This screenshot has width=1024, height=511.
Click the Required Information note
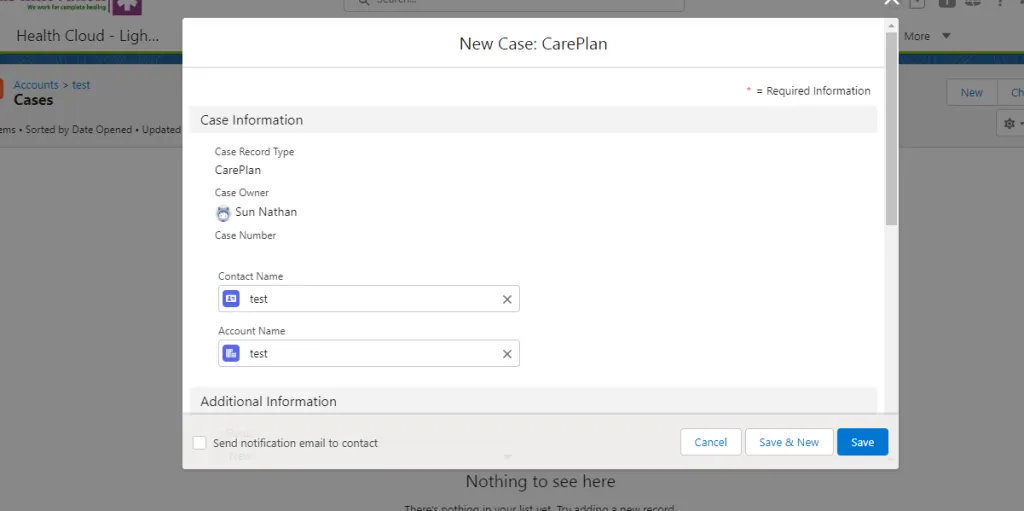(808, 91)
